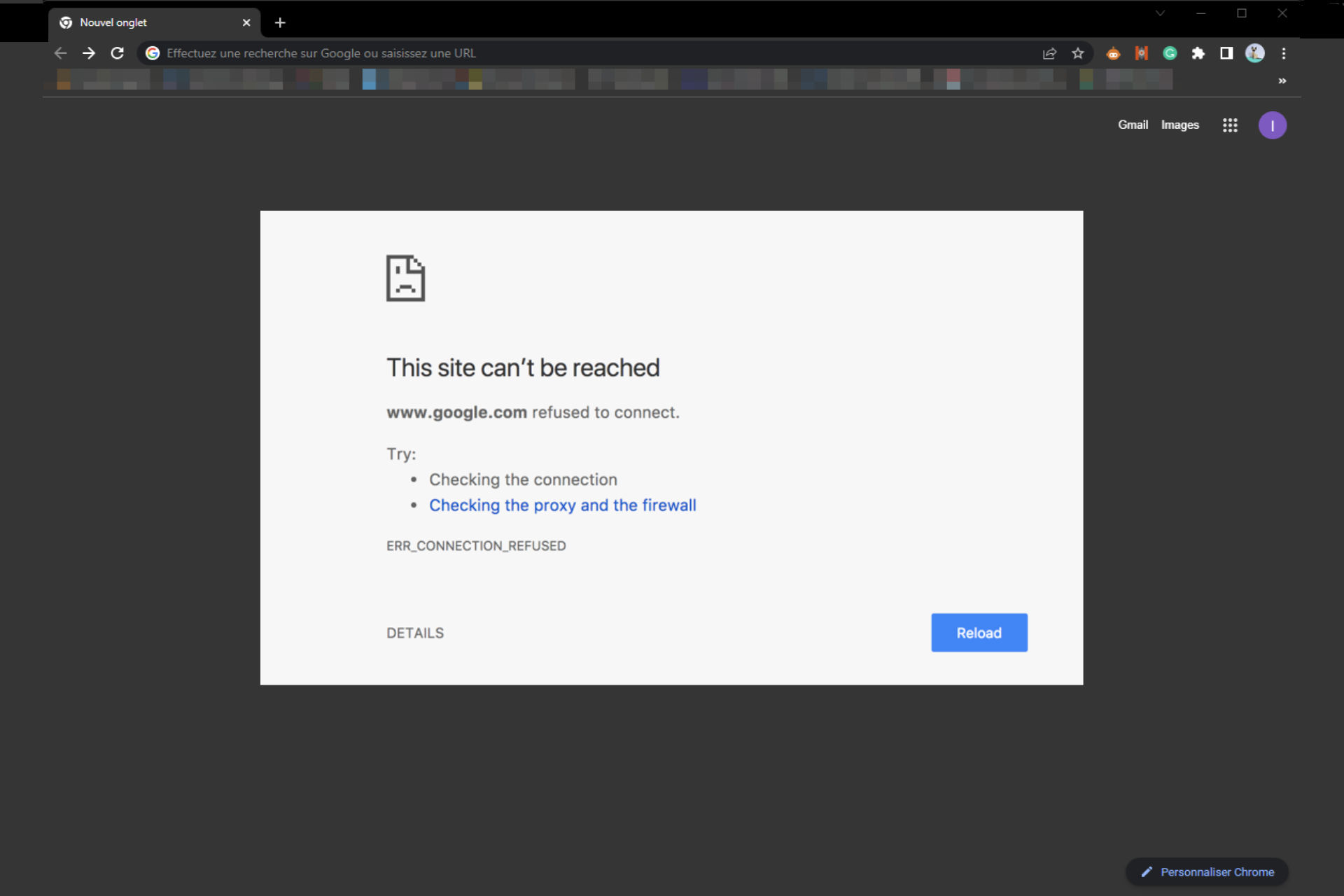This screenshot has width=1344, height=896.
Task: Open tab search chevron in title bar
Action: point(1160,13)
